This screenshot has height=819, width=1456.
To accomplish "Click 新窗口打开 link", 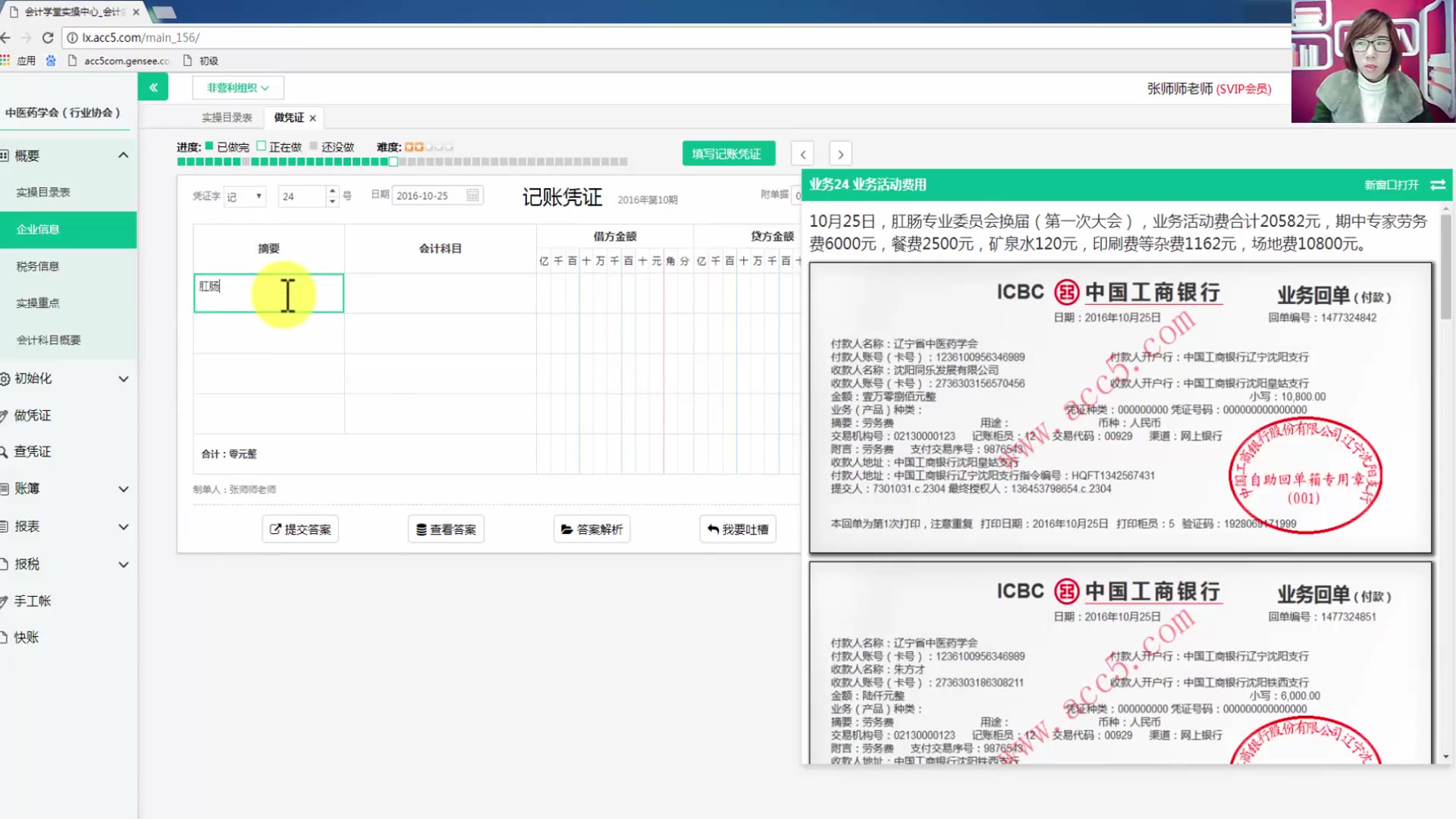I will point(1392,185).
